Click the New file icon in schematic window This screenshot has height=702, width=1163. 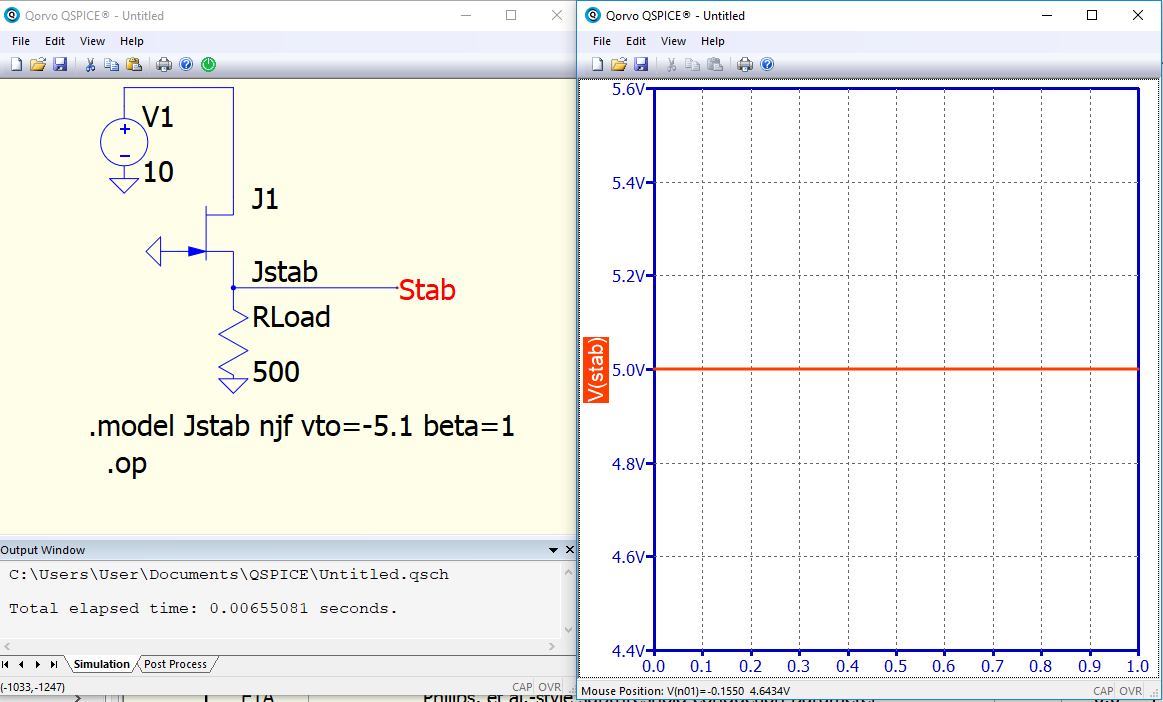point(16,65)
